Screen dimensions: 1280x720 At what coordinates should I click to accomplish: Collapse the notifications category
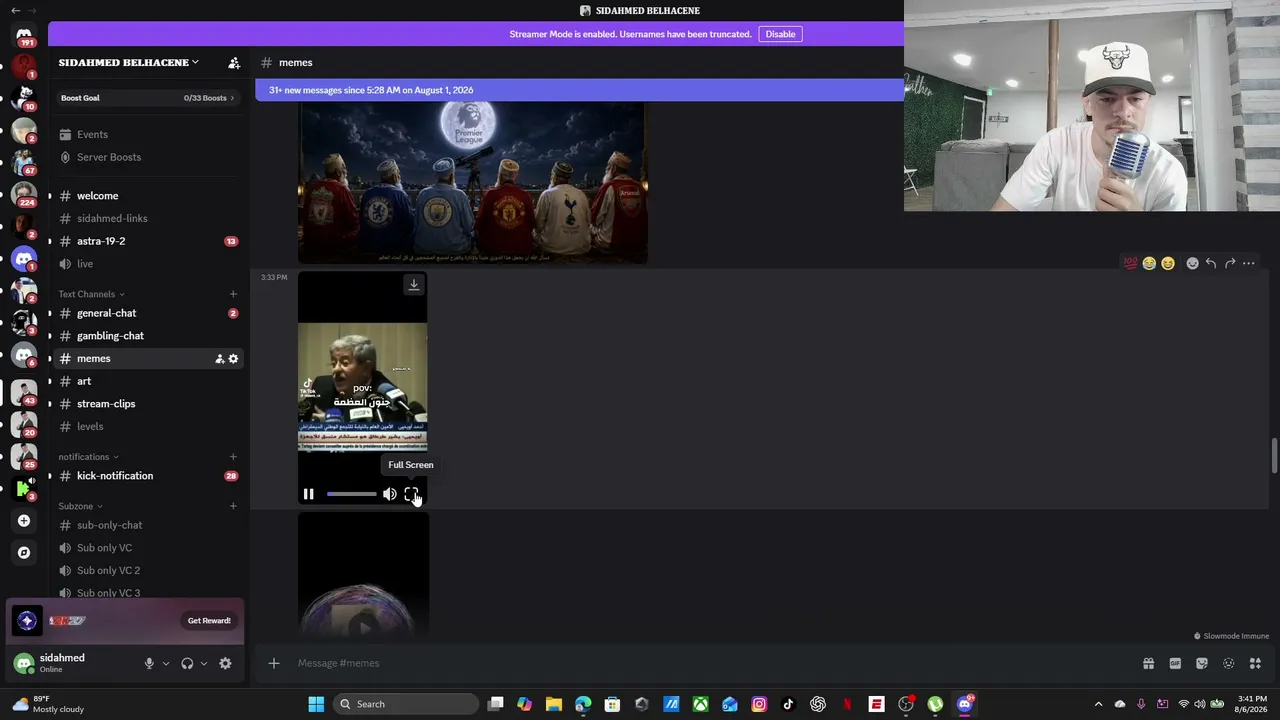tap(88, 457)
